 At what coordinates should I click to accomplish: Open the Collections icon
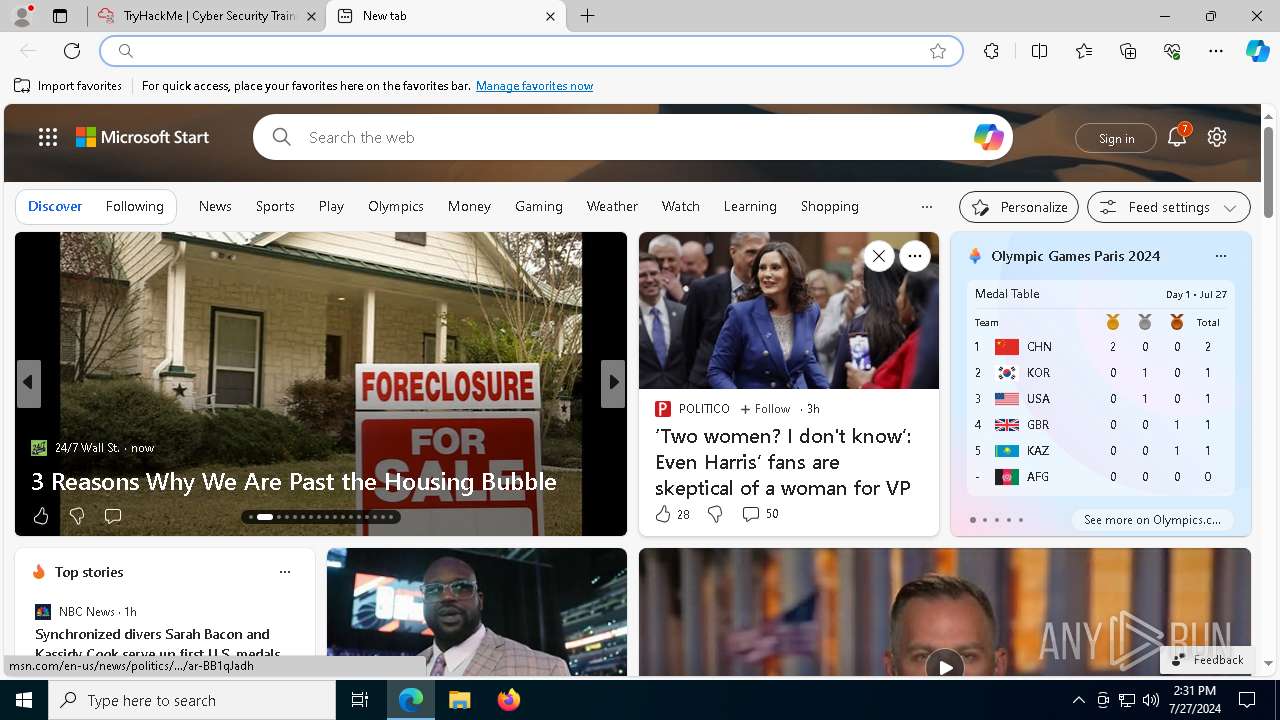1128,51
